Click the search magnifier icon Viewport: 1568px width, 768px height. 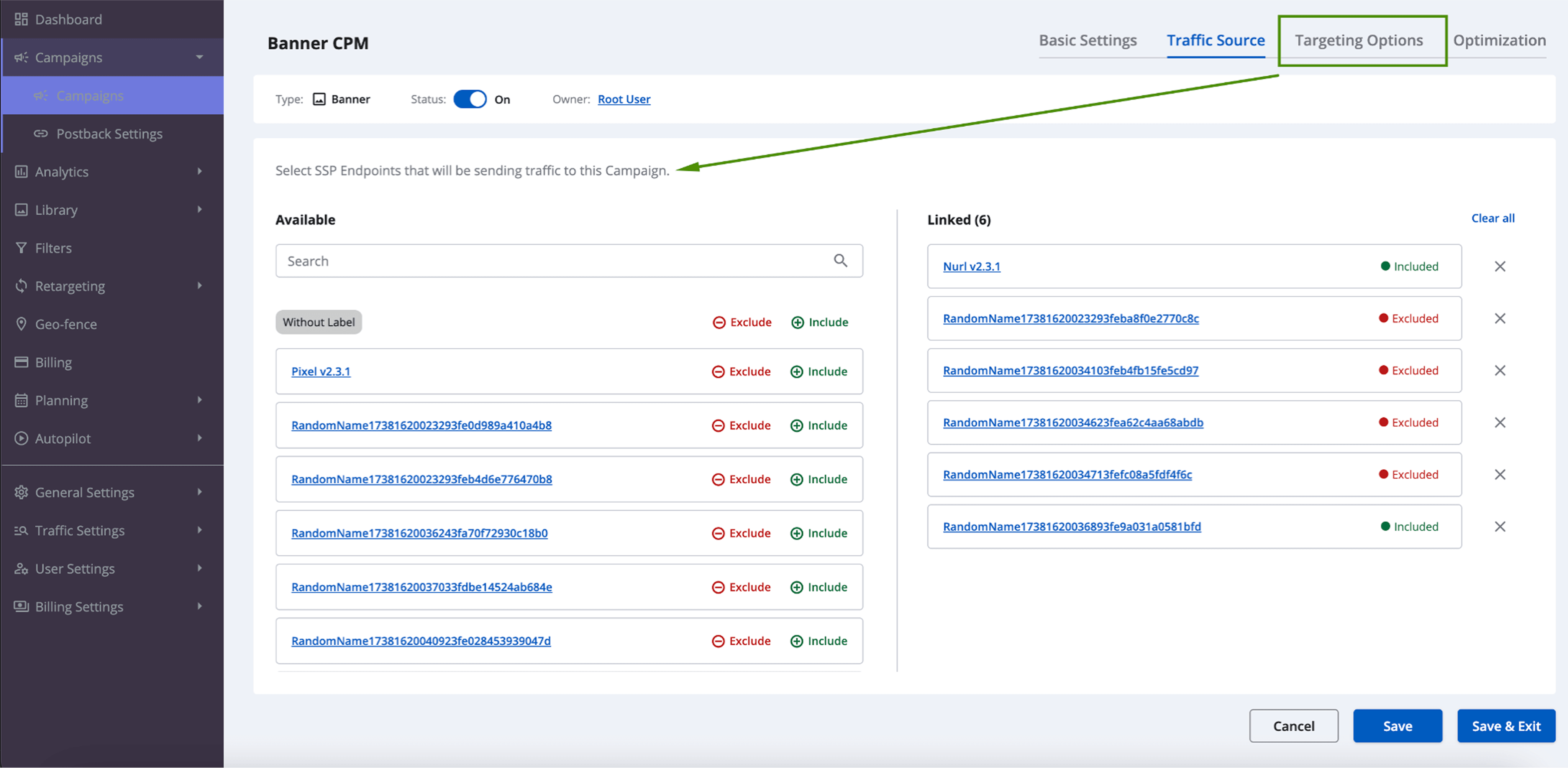841,261
